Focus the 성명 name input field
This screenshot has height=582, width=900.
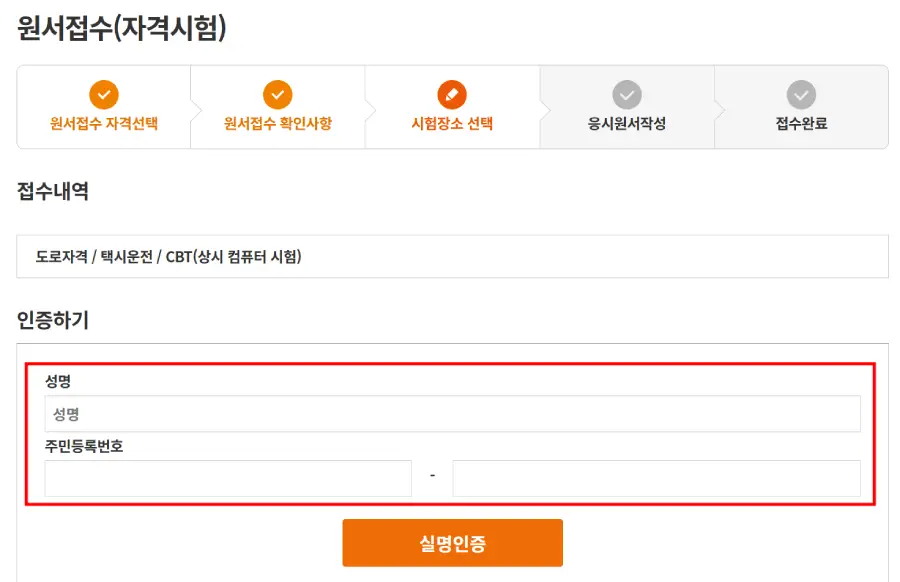450,413
